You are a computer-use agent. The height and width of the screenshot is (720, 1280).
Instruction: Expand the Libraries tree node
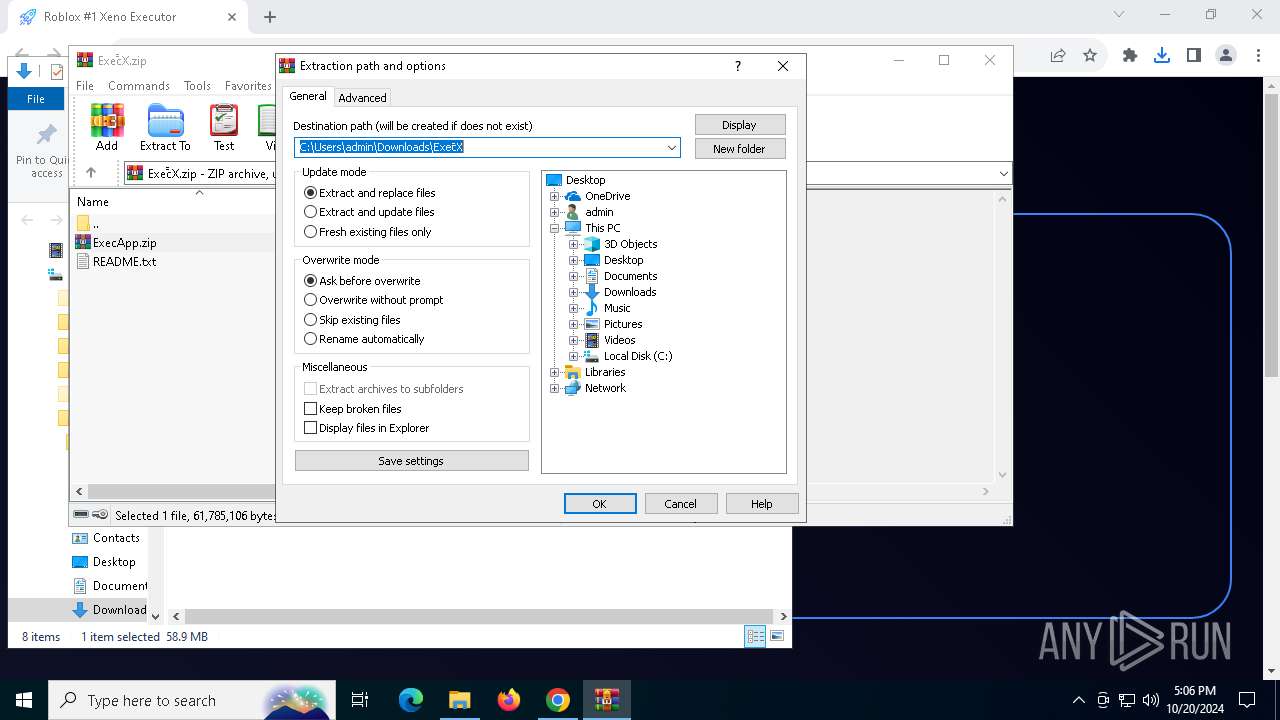pyautogui.click(x=555, y=372)
